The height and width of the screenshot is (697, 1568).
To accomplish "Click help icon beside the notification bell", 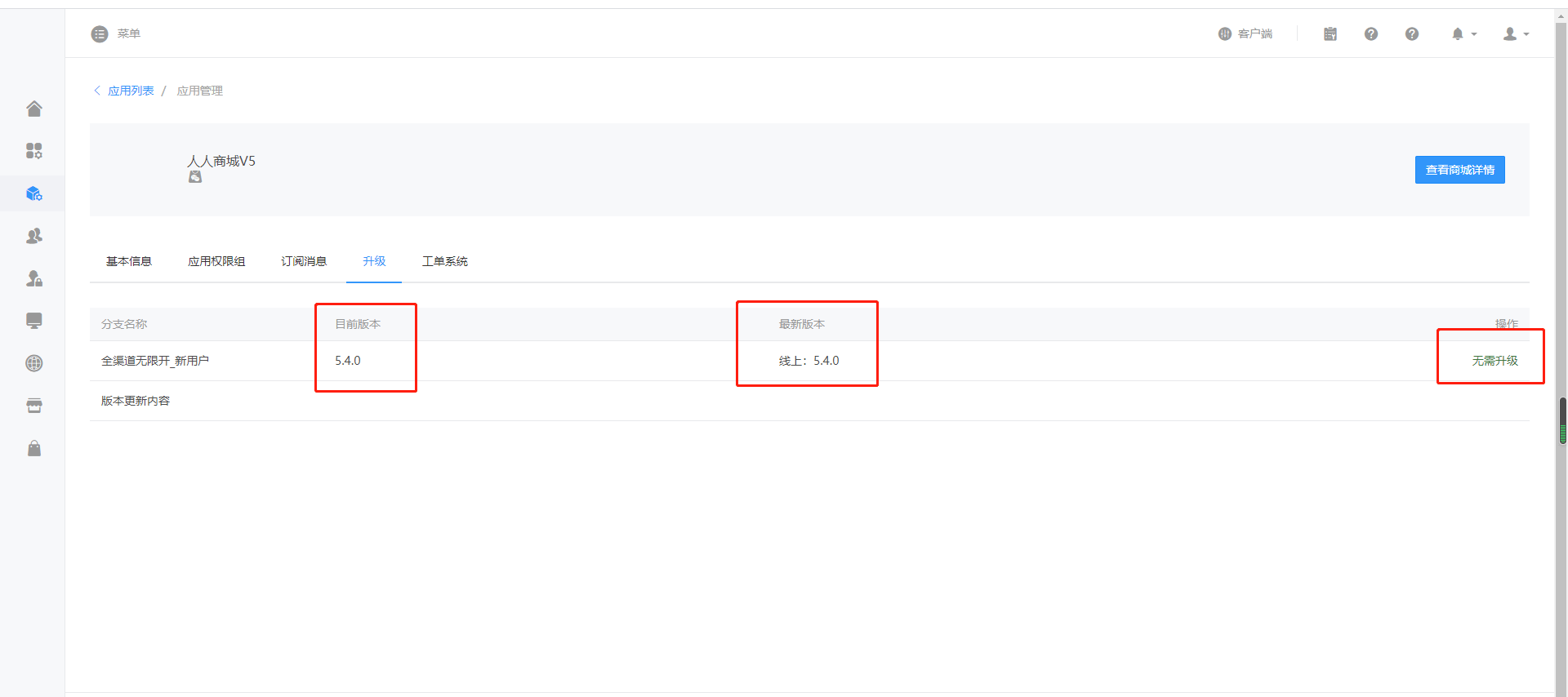I will pos(1412,33).
